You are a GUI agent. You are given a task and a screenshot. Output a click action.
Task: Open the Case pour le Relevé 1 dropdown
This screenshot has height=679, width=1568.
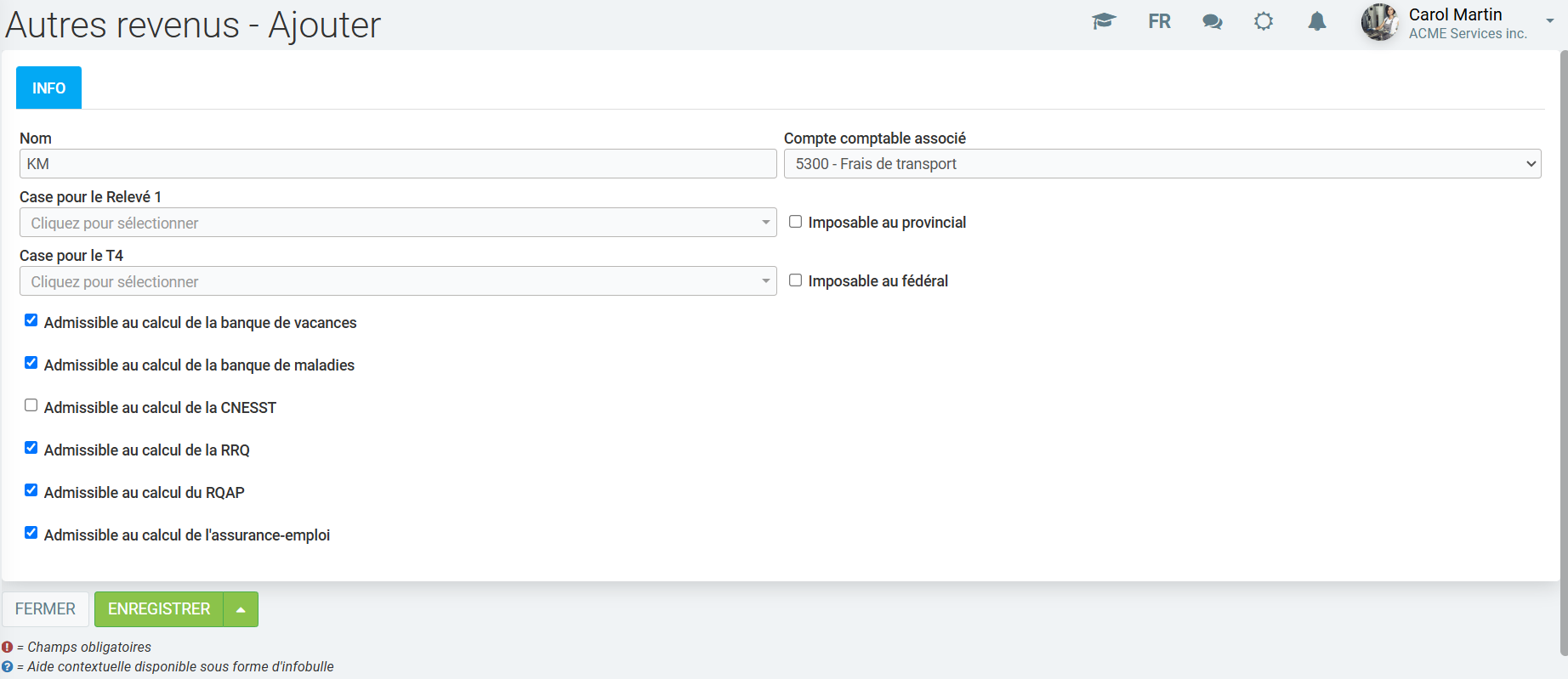397,223
